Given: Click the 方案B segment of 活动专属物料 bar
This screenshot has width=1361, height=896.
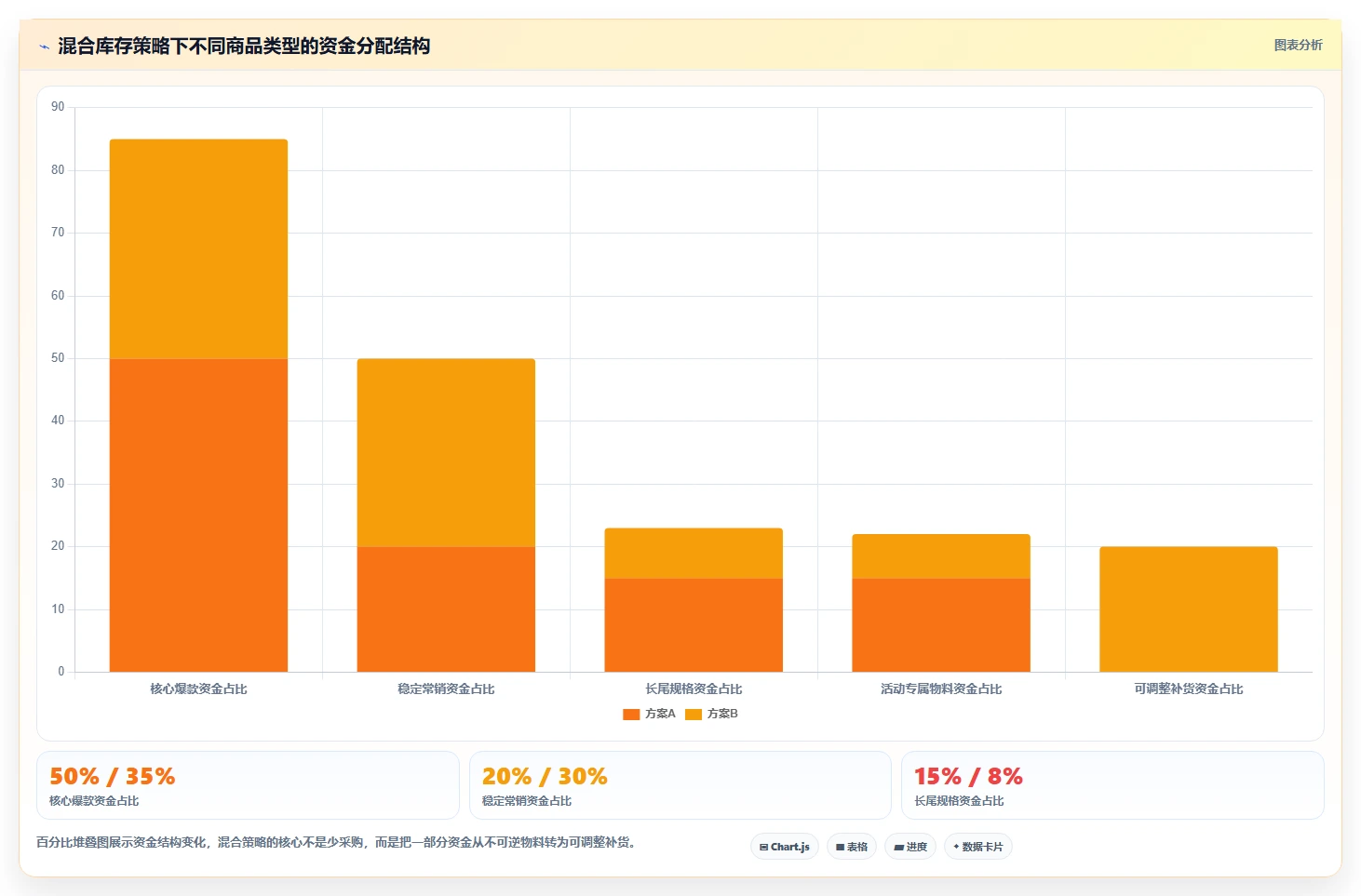Looking at the screenshot, I should pyautogui.click(x=941, y=555).
